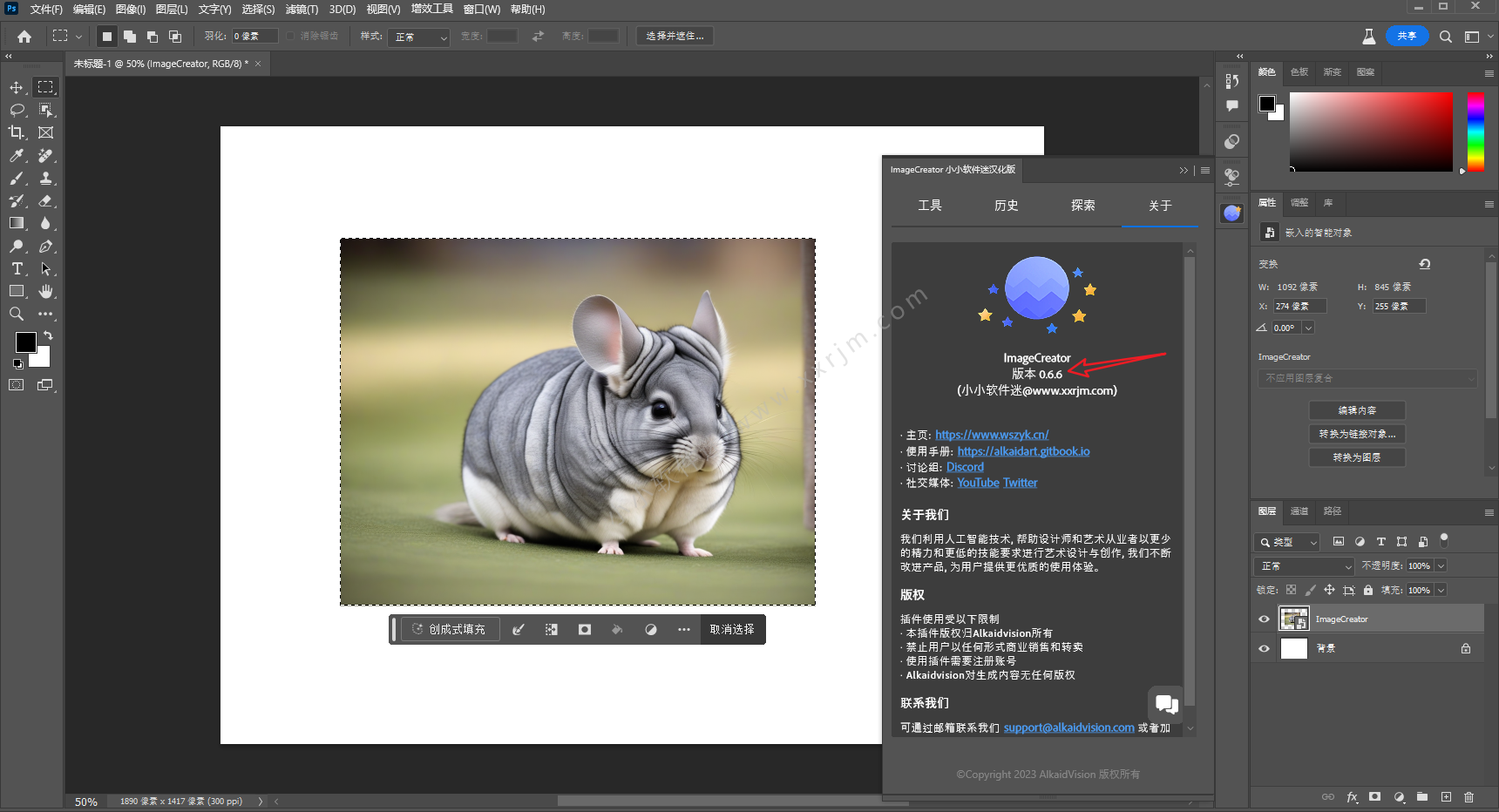Click the foreground color swatch in toolbox

pyautogui.click(x=26, y=342)
